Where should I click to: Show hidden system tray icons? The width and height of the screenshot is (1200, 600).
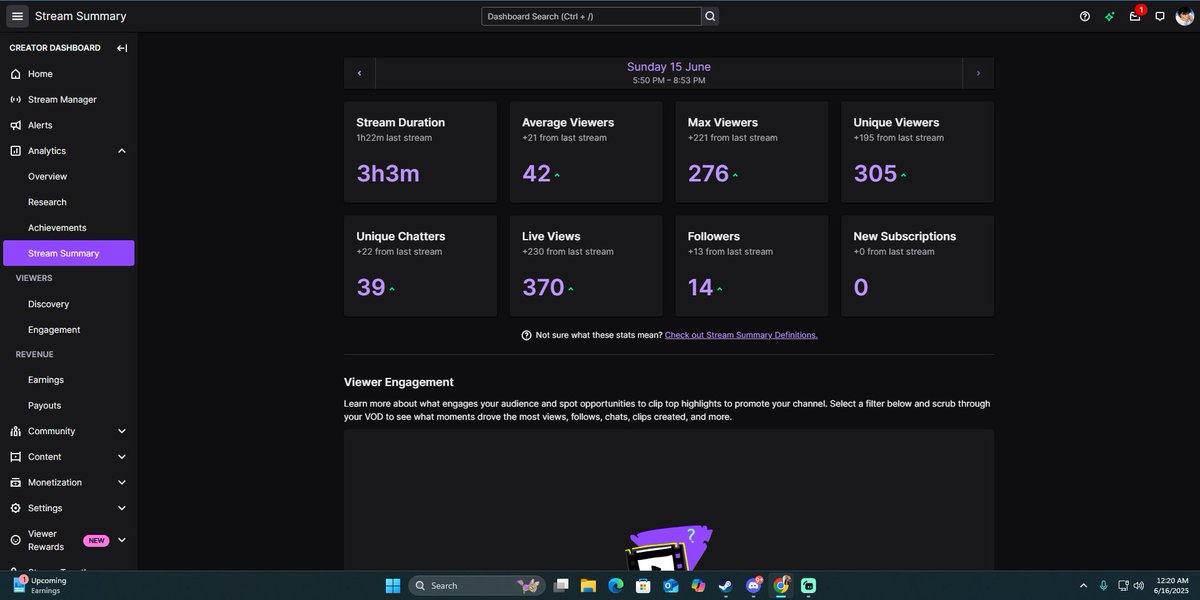click(x=1083, y=585)
